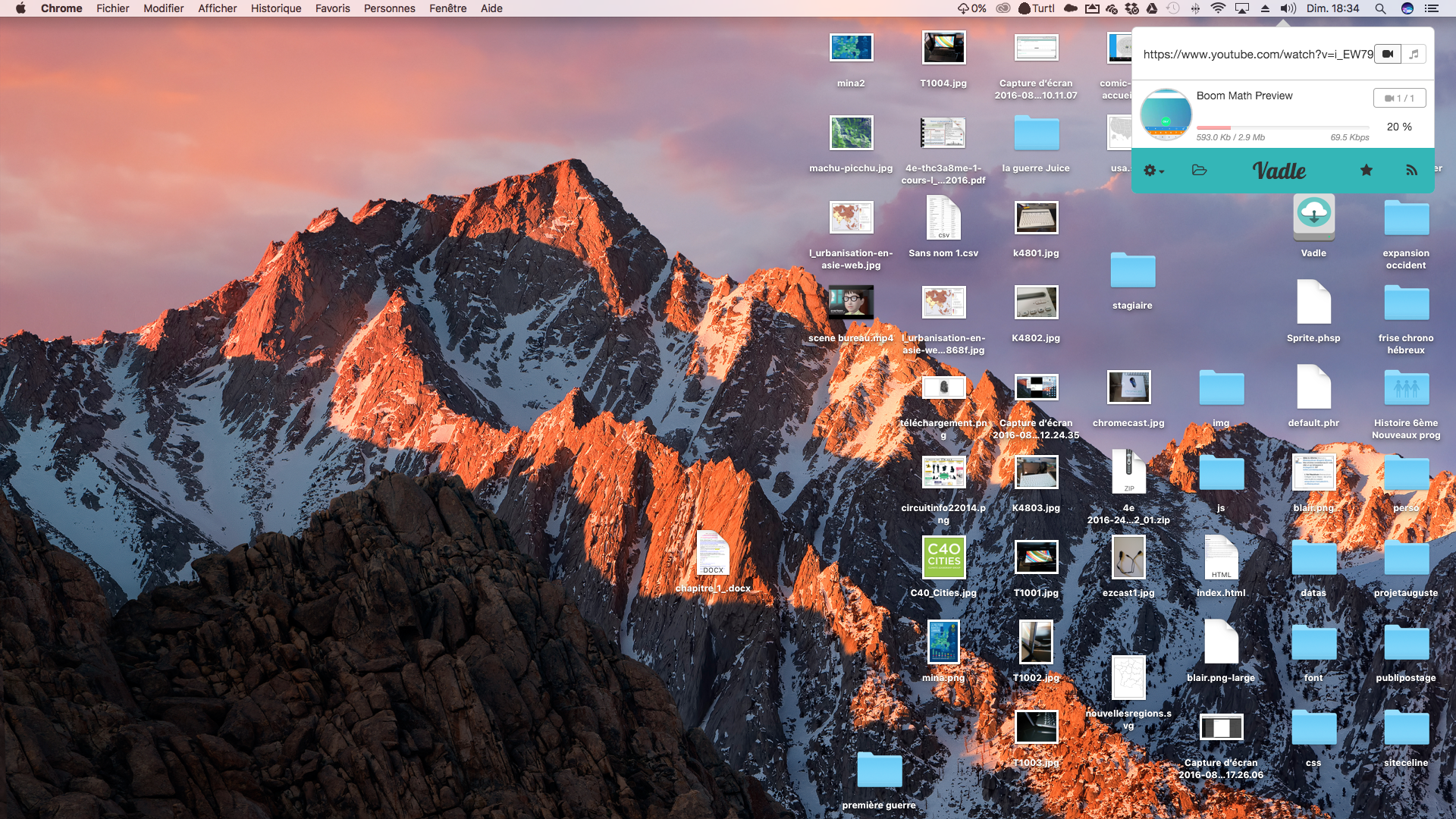Open the Vadle RSS feed icon
Viewport: 1456px width, 819px height.
point(1411,170)
